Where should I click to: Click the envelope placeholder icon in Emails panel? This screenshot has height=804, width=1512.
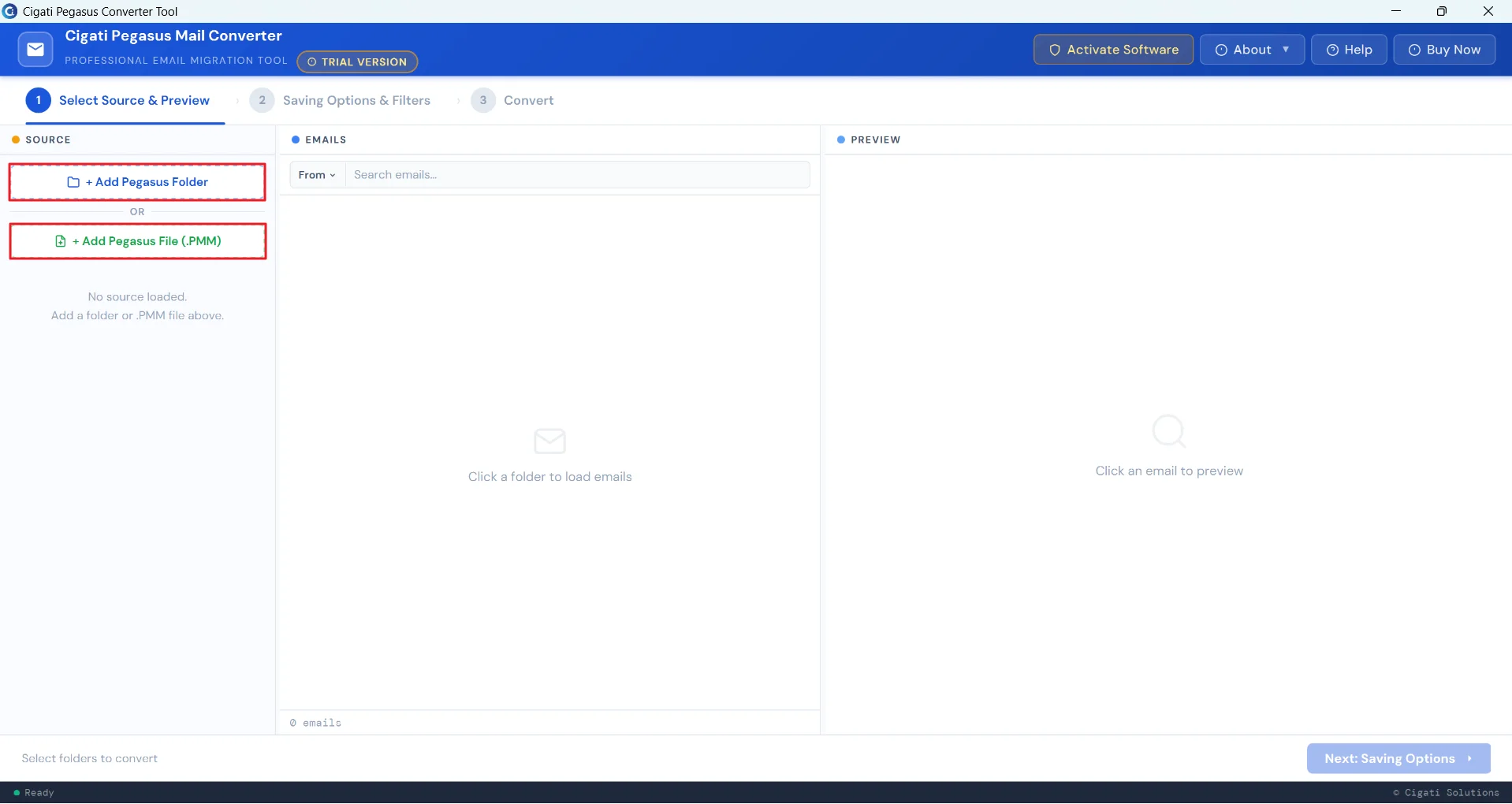pyautogui.click(x=549, y=441)
